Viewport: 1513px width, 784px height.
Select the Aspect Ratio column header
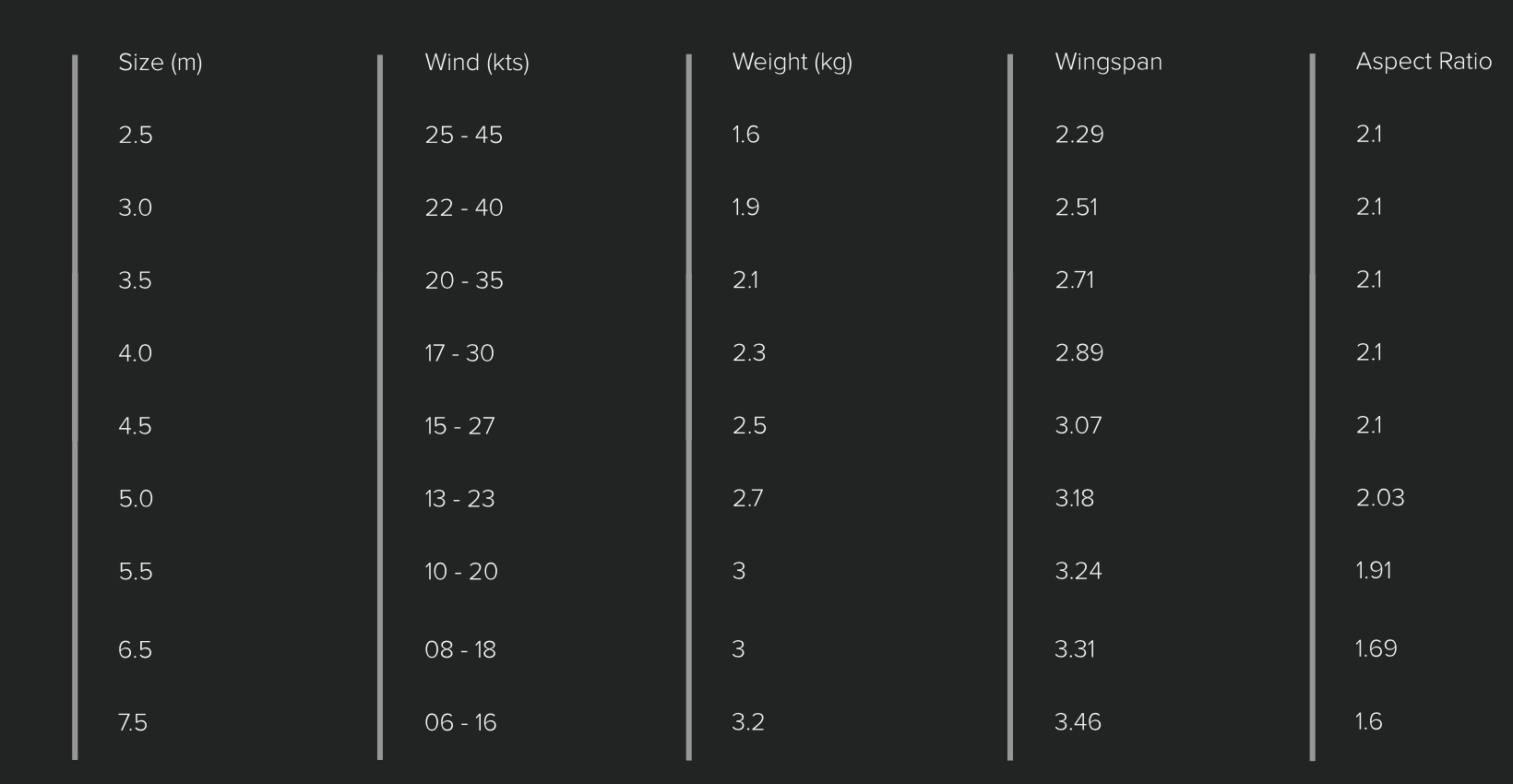coord(1423,62)
